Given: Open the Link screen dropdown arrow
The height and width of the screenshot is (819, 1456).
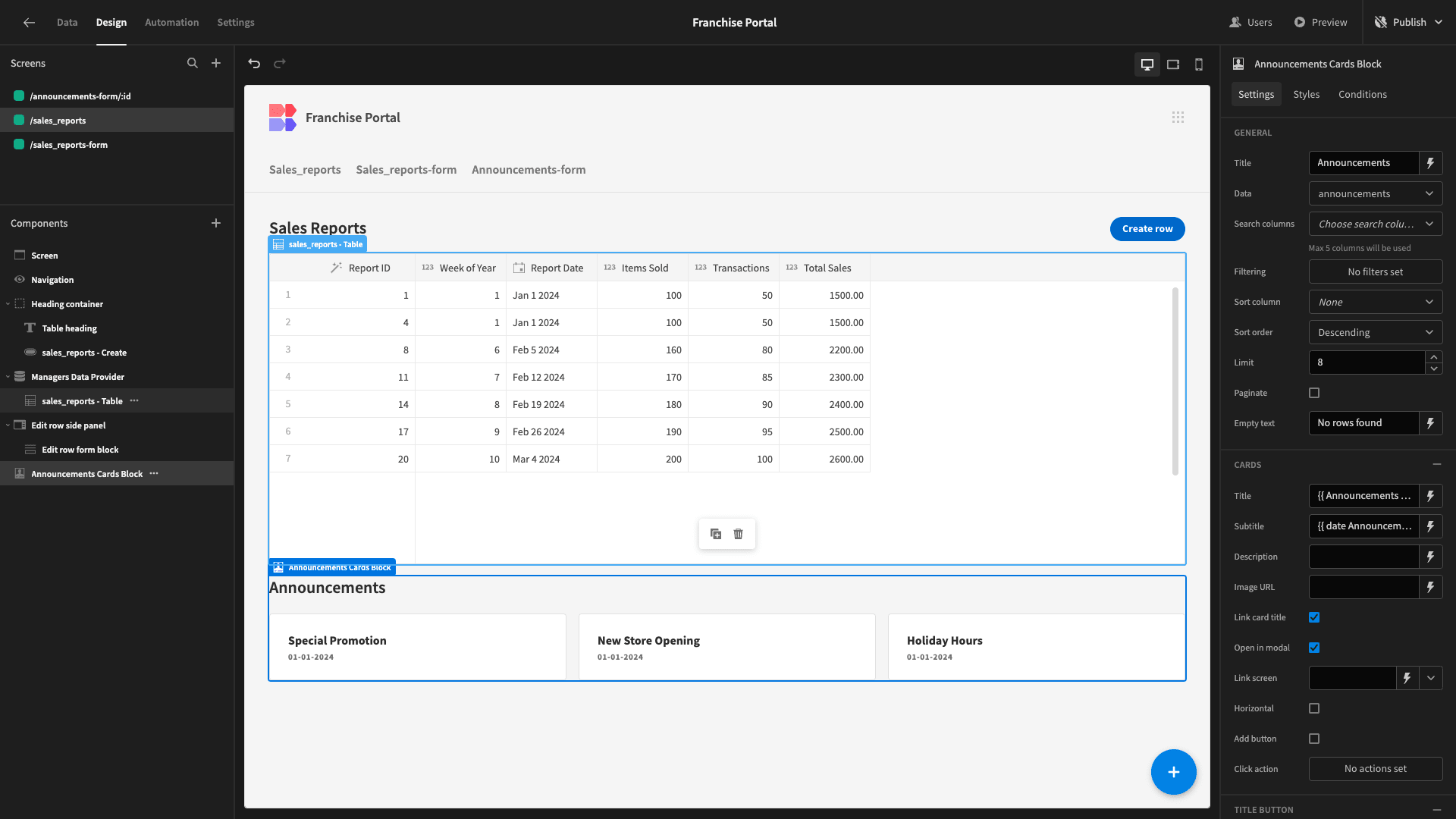Looking at the screenshot, I should [1431, 678].
